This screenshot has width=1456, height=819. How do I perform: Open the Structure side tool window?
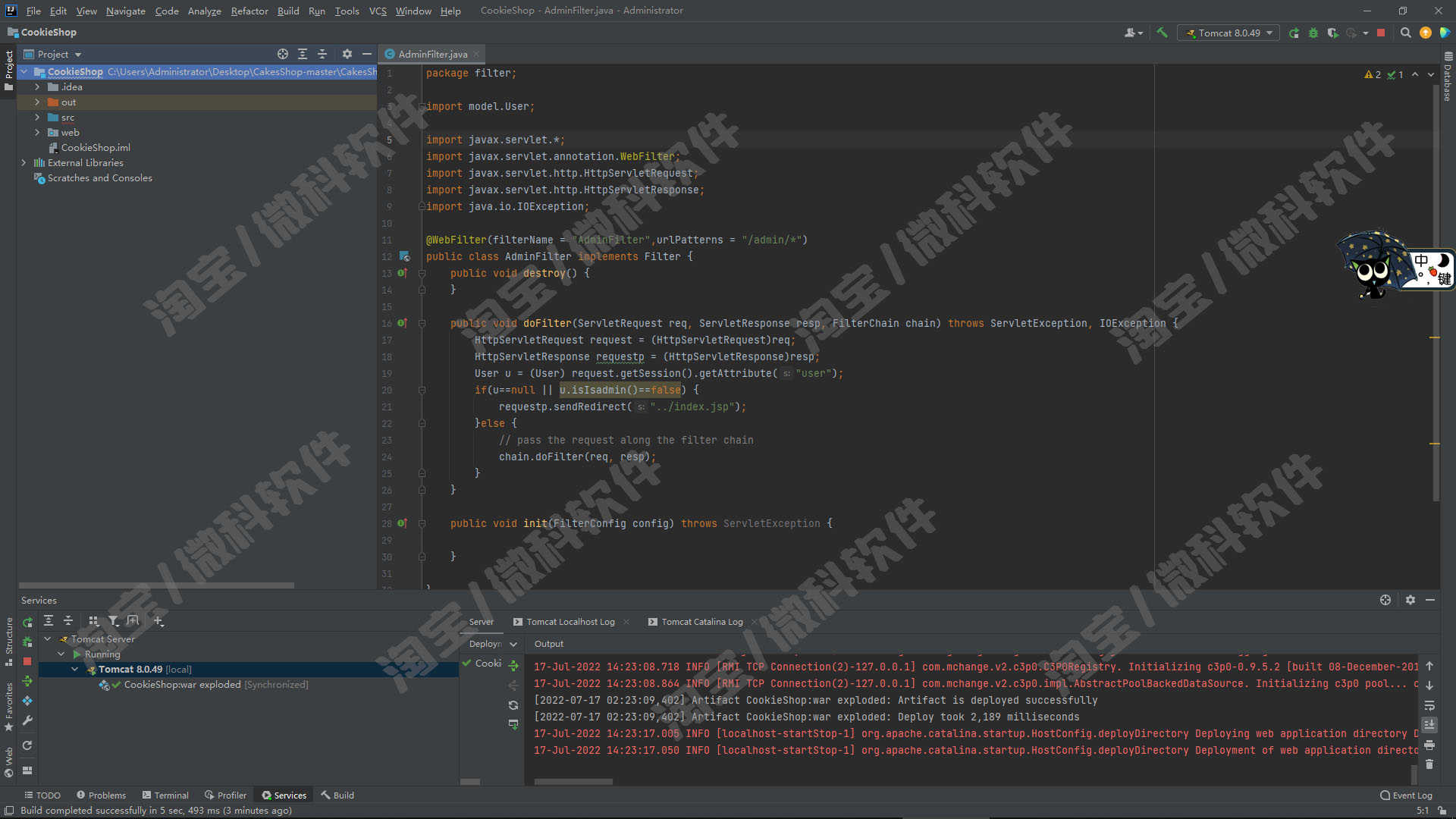(9, 641)
